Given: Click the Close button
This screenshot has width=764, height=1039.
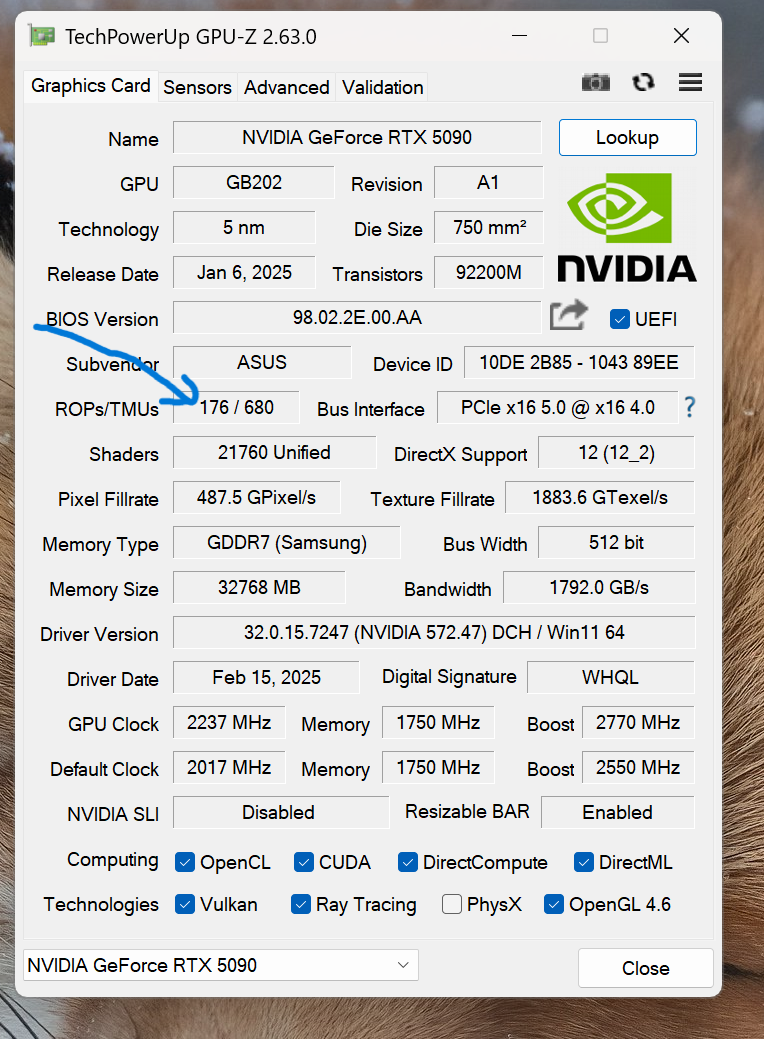Looking at the screenshot, I should click(645, 968).
